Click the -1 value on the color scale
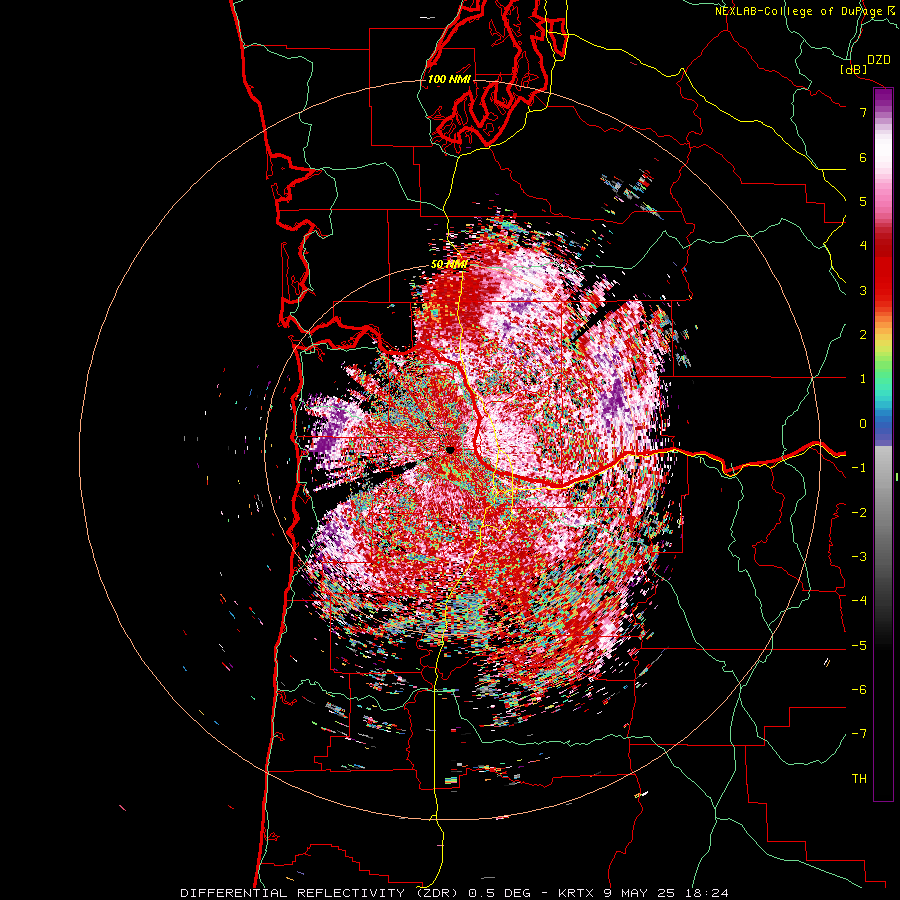Image resolution: width=900 pixels, height=900 pixels. coord(859,468)
